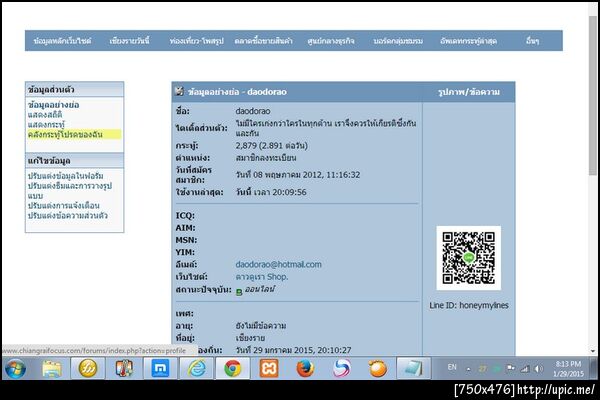Screen dimensions: 600x400
Task: Click the location value เชียงราย
Action: 250,338
